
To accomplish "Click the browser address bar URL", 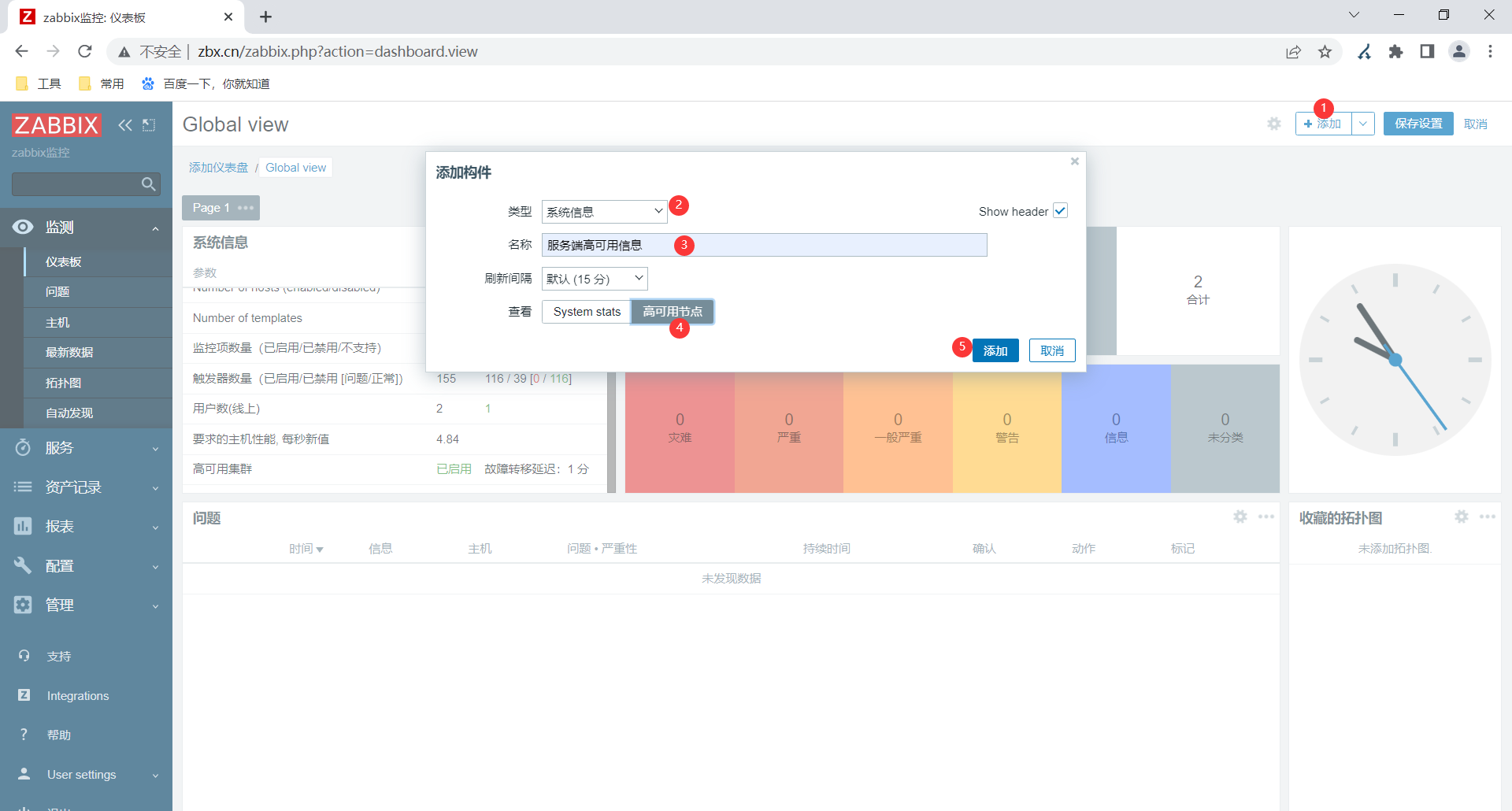I will [338, 52].
